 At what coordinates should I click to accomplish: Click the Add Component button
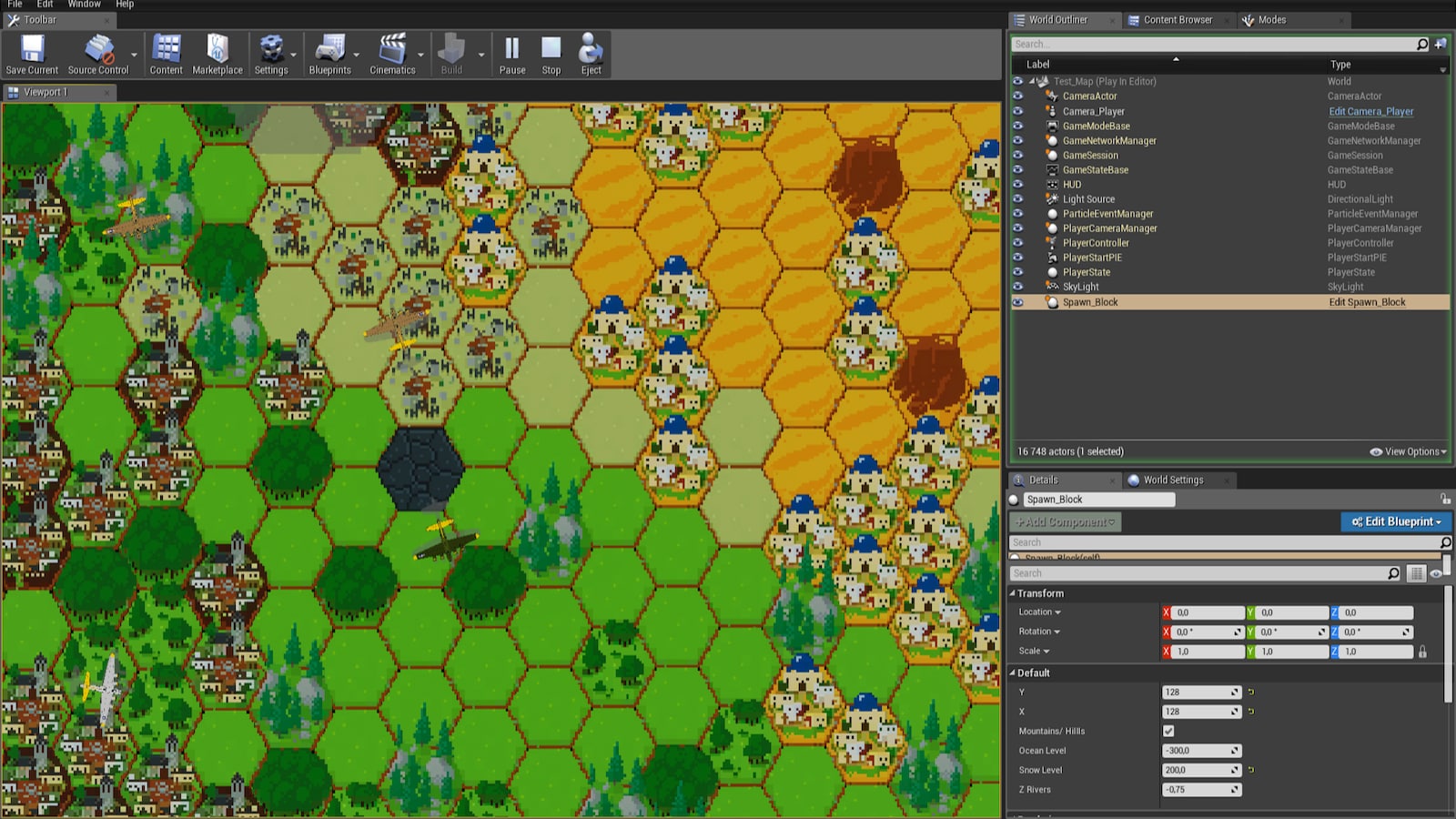coord(1066,522)
